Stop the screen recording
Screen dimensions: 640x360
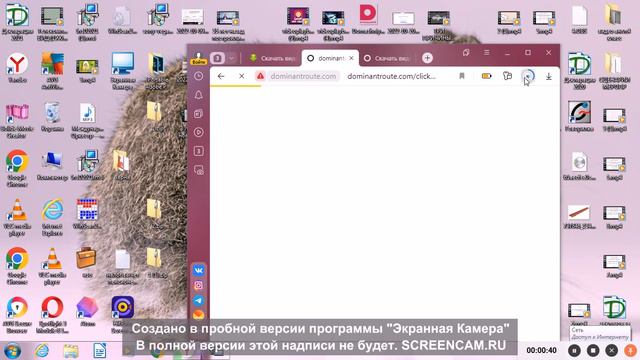point(593,350)
